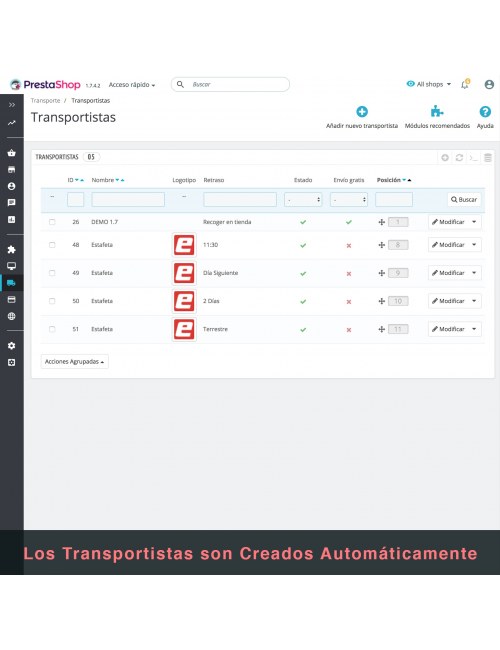Open All shops selector dropdown
The image size is (500, 650).
coord(429,84)
